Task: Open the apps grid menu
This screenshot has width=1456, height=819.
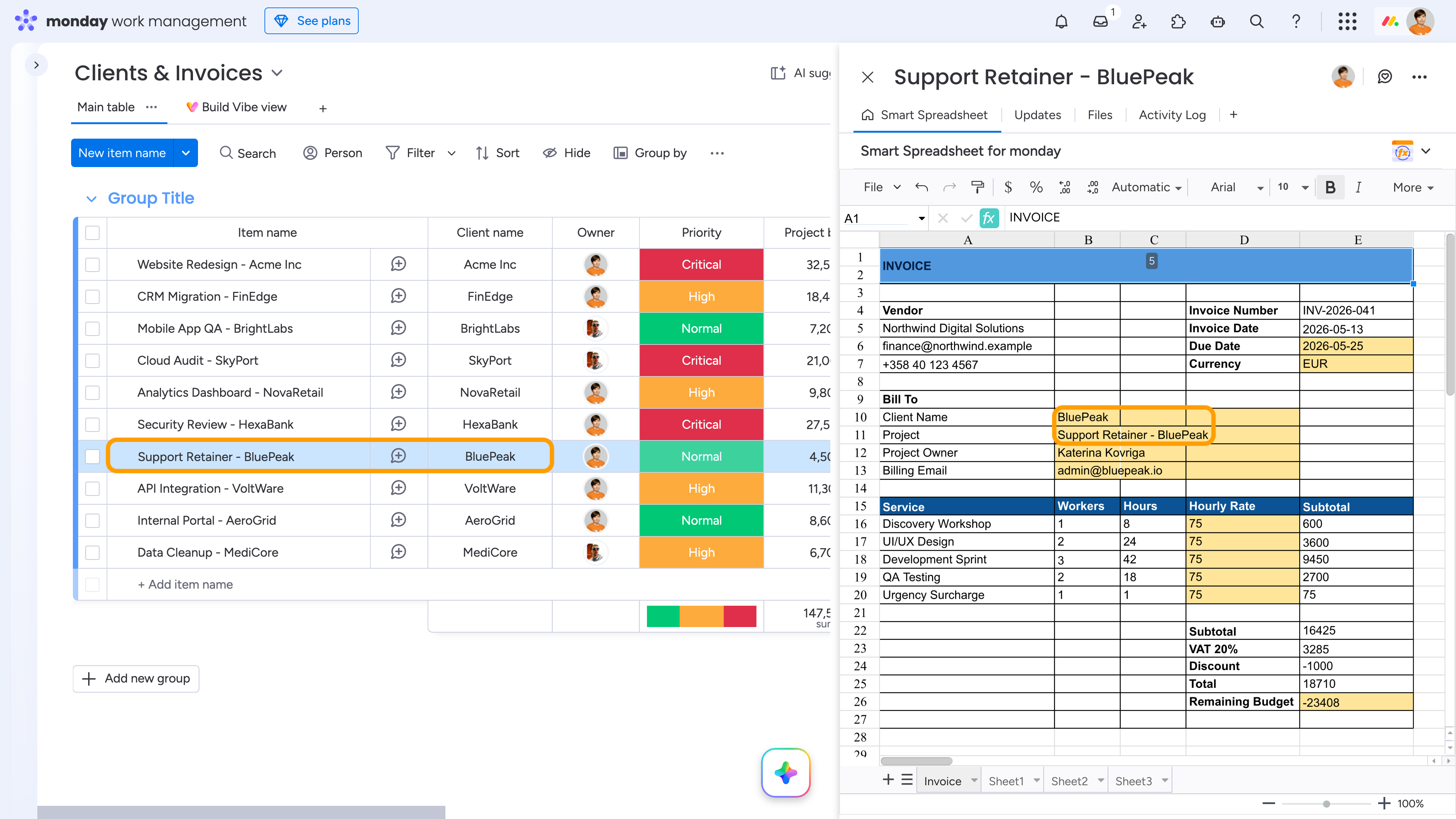Action: click(1348, 21)
